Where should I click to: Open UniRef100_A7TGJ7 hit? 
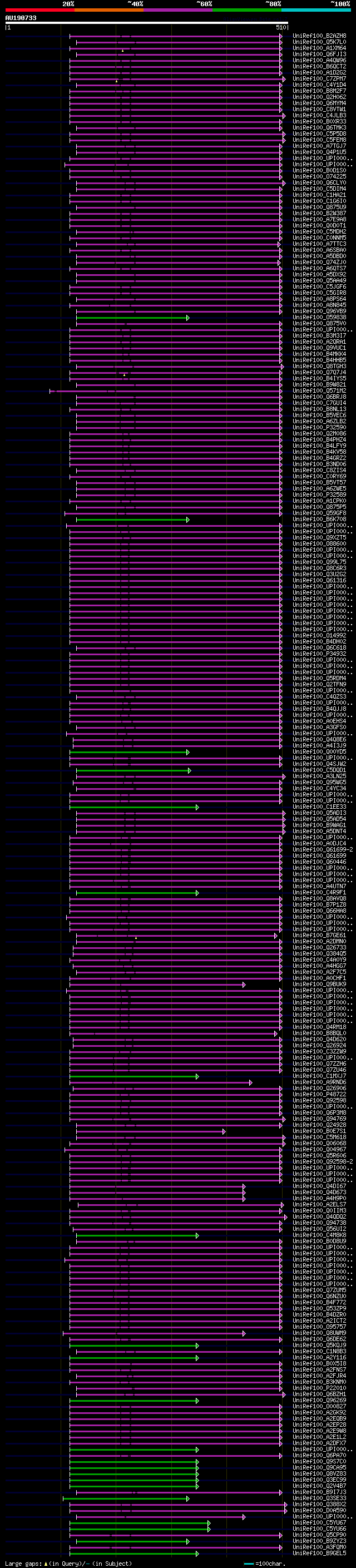click(x=319, y=146)
